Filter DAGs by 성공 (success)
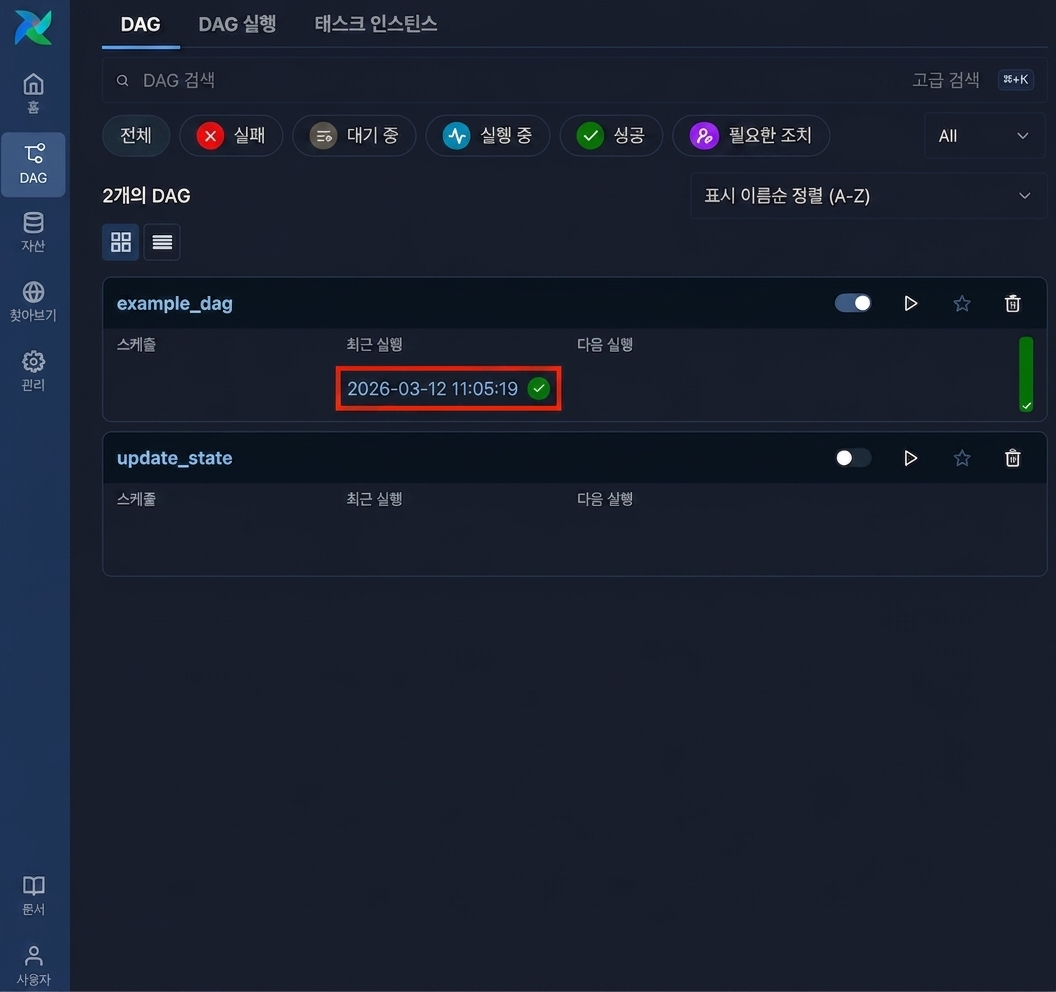Screen dimensions: 1056x992 [611, 135]
